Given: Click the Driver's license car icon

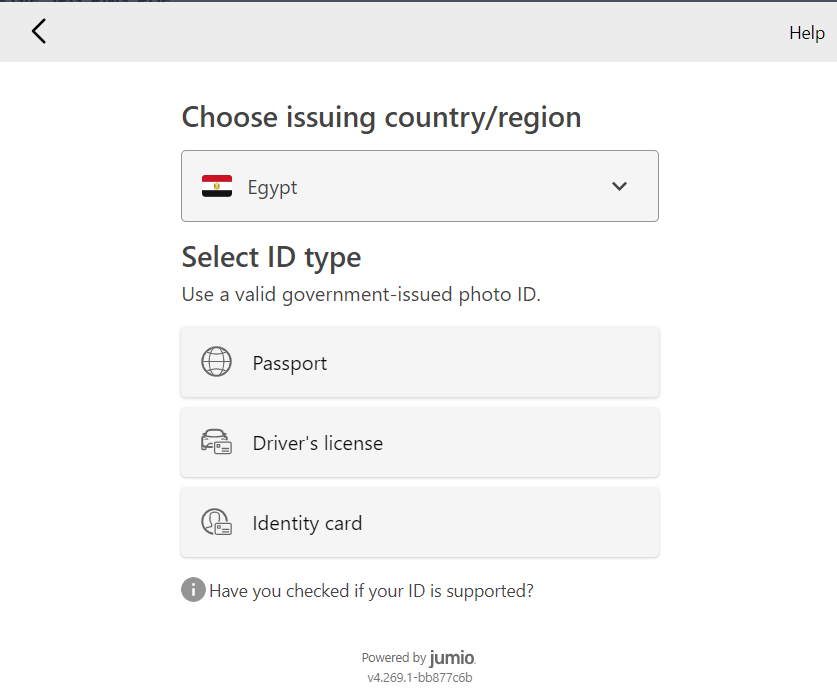Looking at the screenshot, I should click(x=216, y=442).
